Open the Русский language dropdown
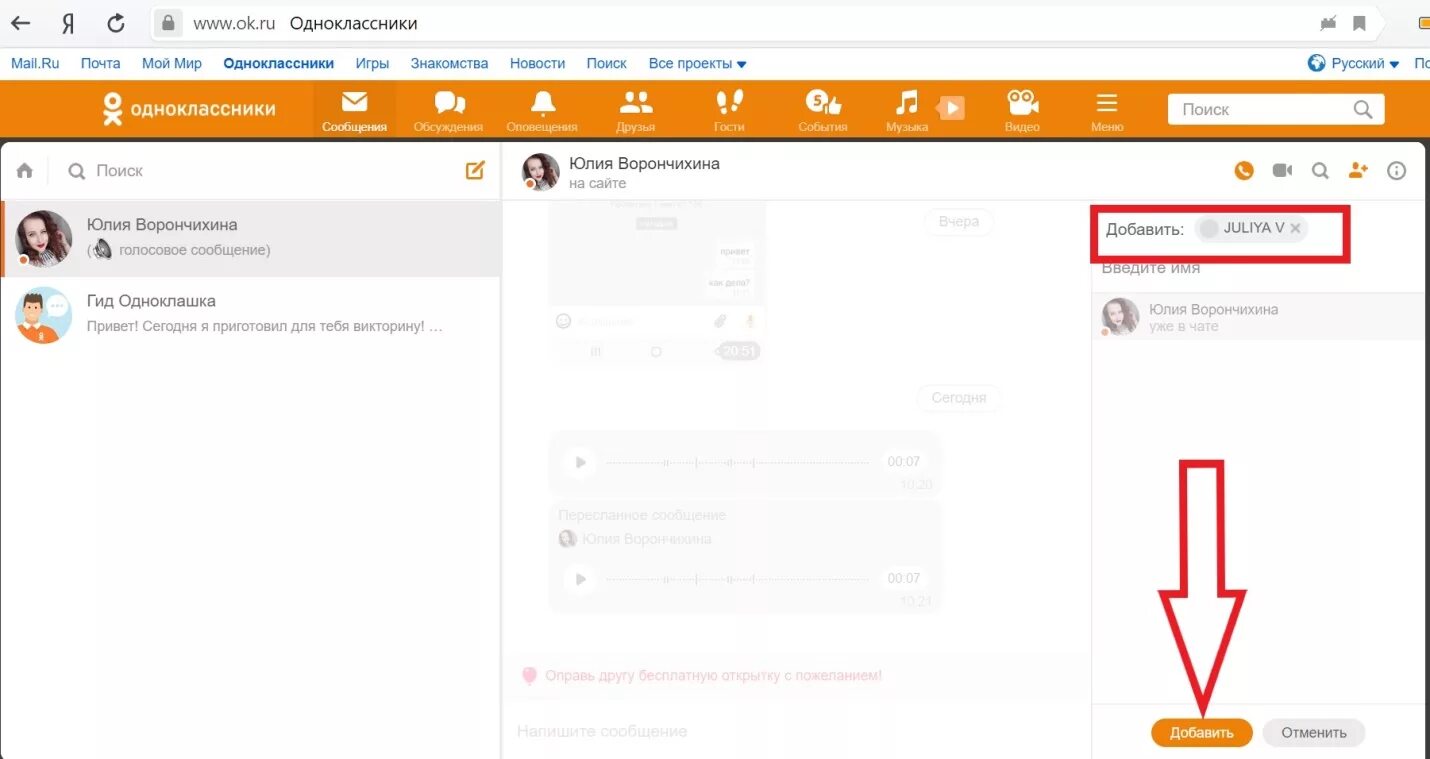 [x=1354, y=63]
